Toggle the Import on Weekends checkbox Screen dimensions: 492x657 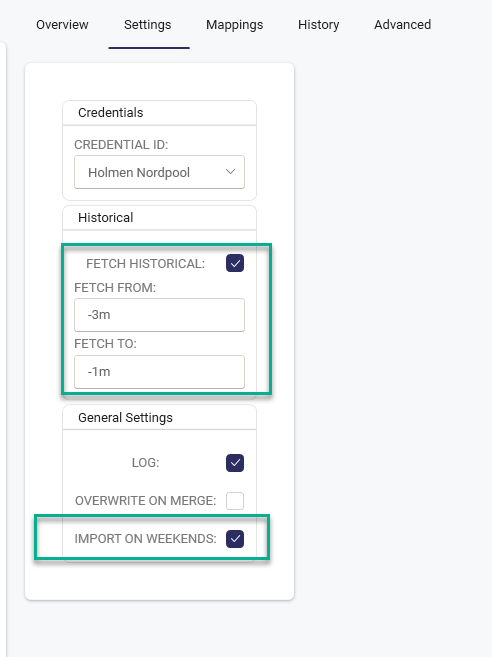235,539
